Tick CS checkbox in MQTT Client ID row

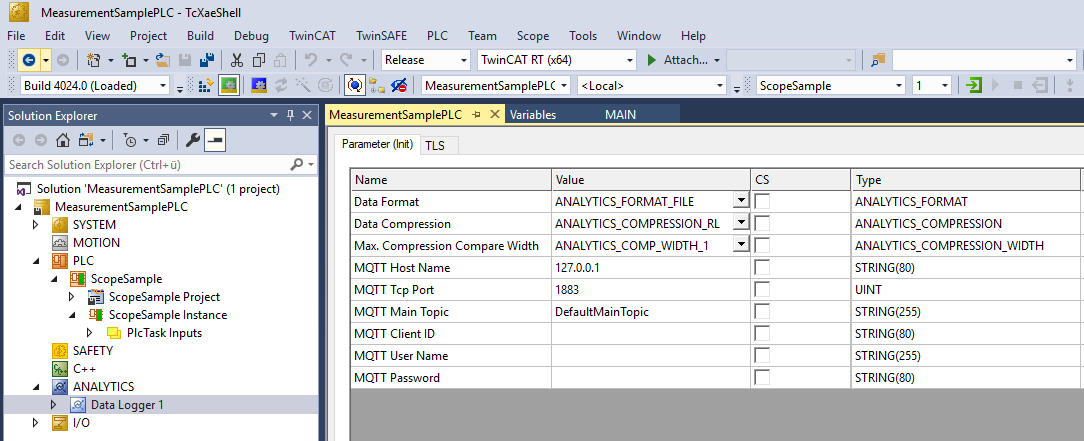pyautogui.click(x=762, y=334)
